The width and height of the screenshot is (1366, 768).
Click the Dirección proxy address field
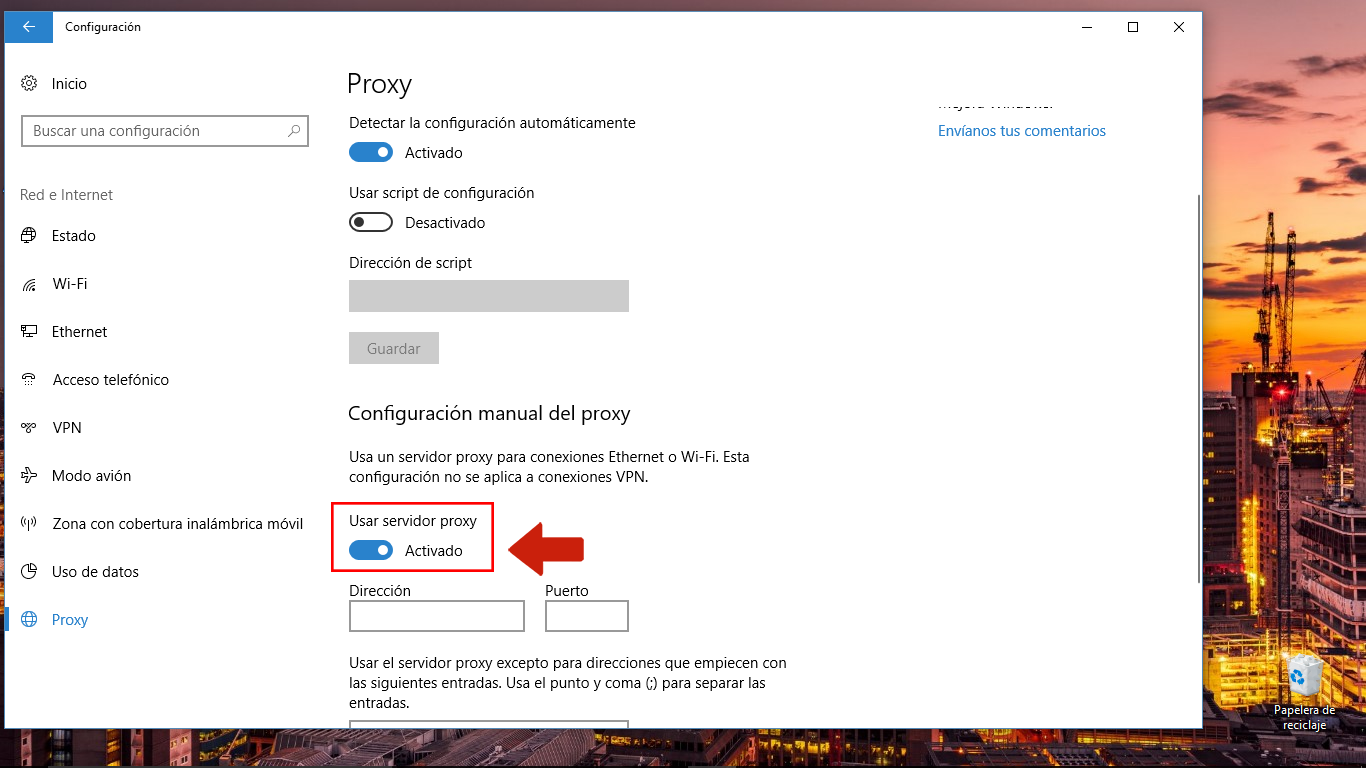coord(436,616)
